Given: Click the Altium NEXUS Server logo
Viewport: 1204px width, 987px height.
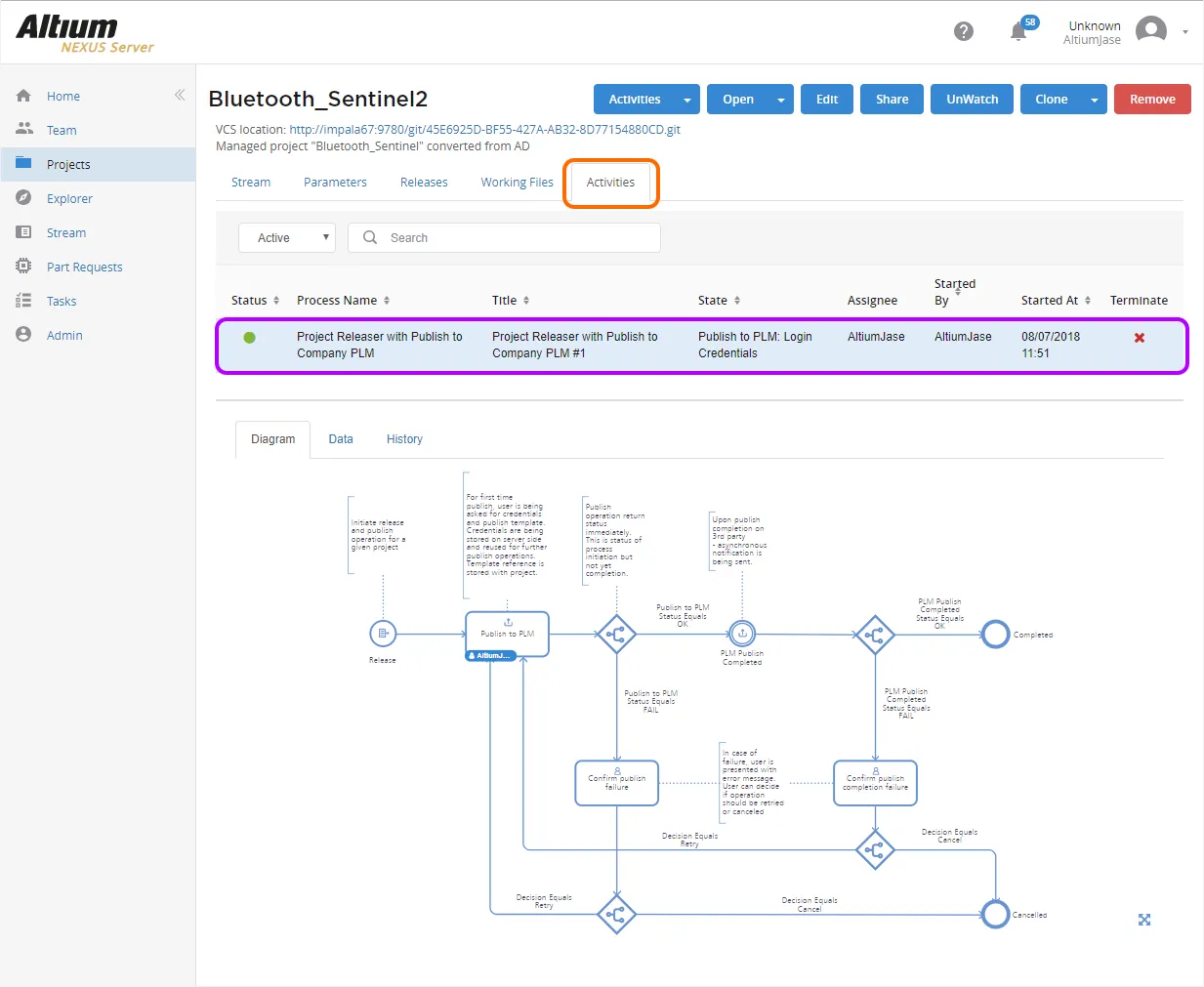Looking at the screenshot, I should click(x=85, y=33).
